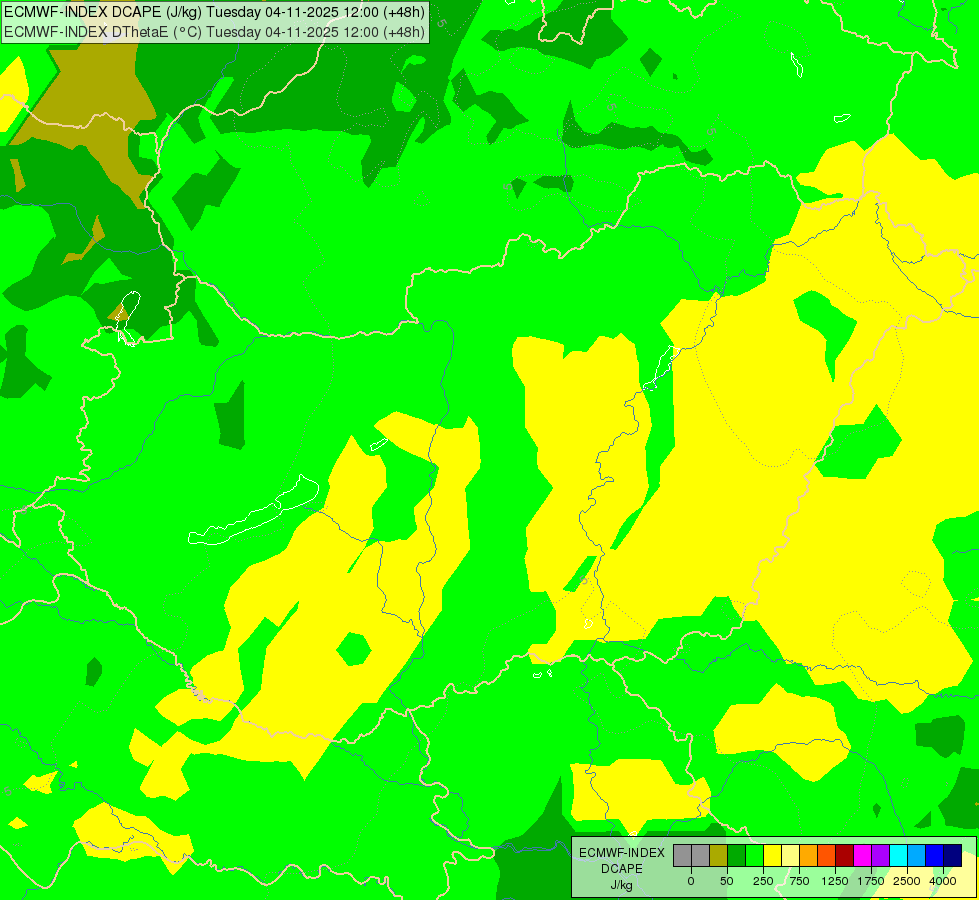This screenshot has width=979, height=900.
Task: Click the legend label 1750
Action: point(871,881)
